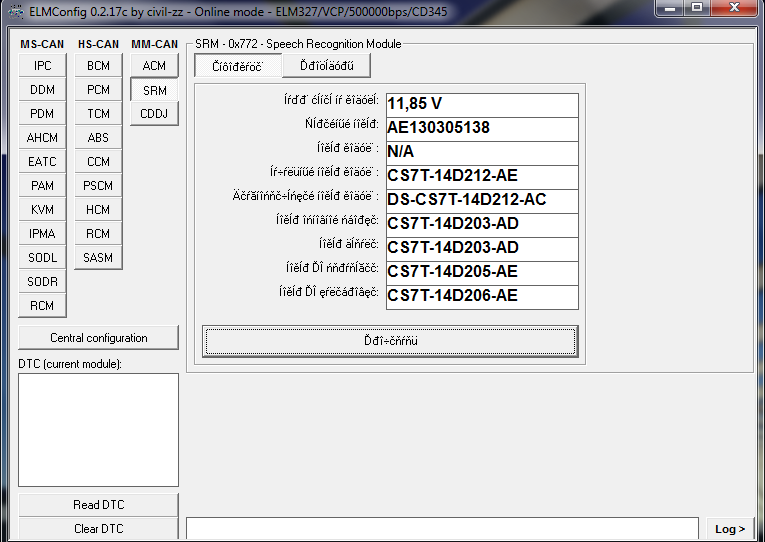Select the ACM module button
This screenshot has height=542, width=765.
(x=154, y=66)
